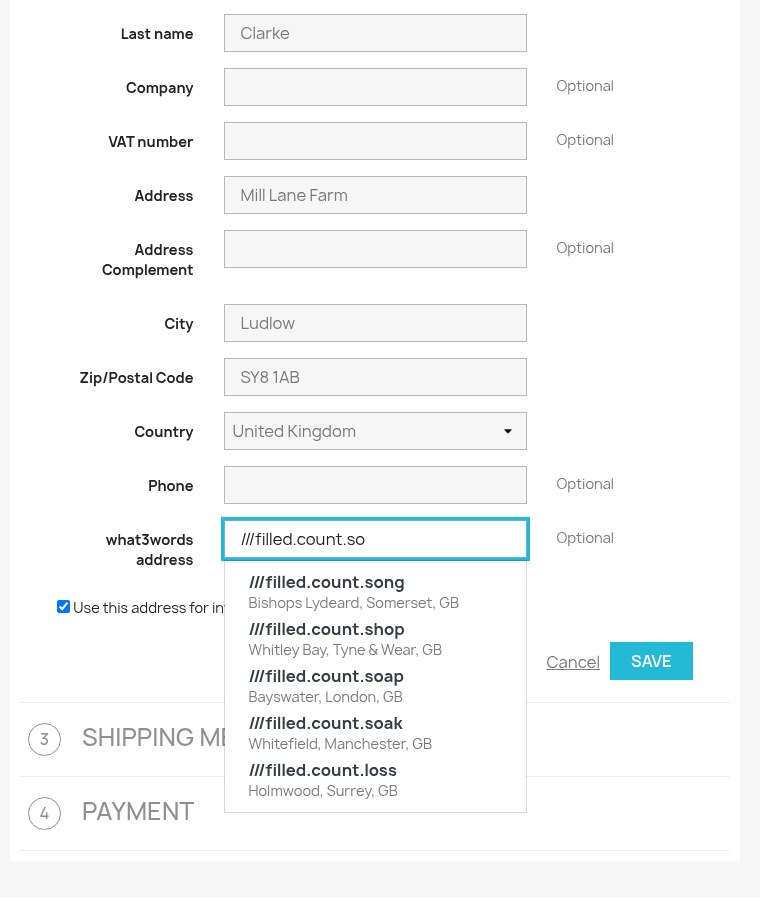The width and height of the screenshot is (760, 900).
Task: Select the ///filled.count.soak suggestion
Action: click(375, 734)
